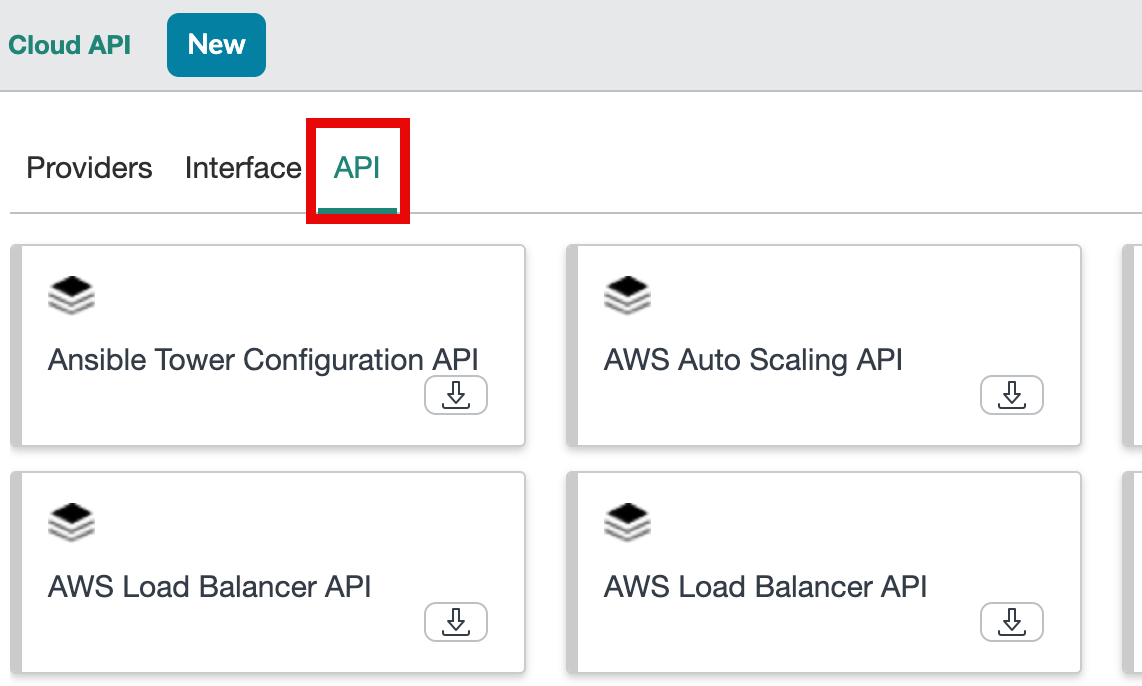Switch to the Providers tab
This screenshot has width=1142, height=686.
89,168
